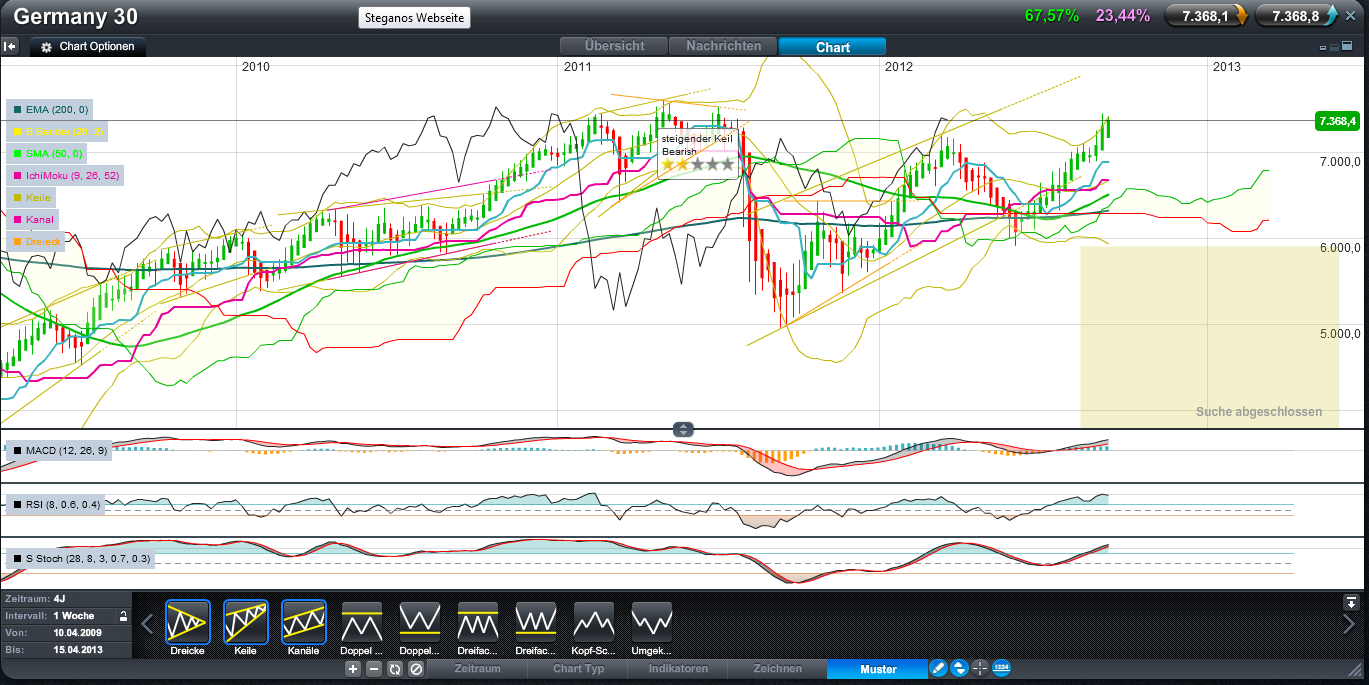Click the green 67,57% sentiment value
Screen dimensions: 1369x685
click(x=1052, y=16)
